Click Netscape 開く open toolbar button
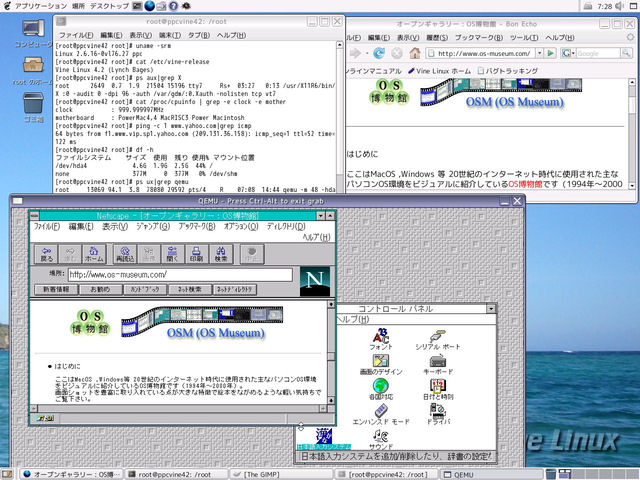This screenshot has width=640, height=480. pyautogui.click(x=173, y=254)
